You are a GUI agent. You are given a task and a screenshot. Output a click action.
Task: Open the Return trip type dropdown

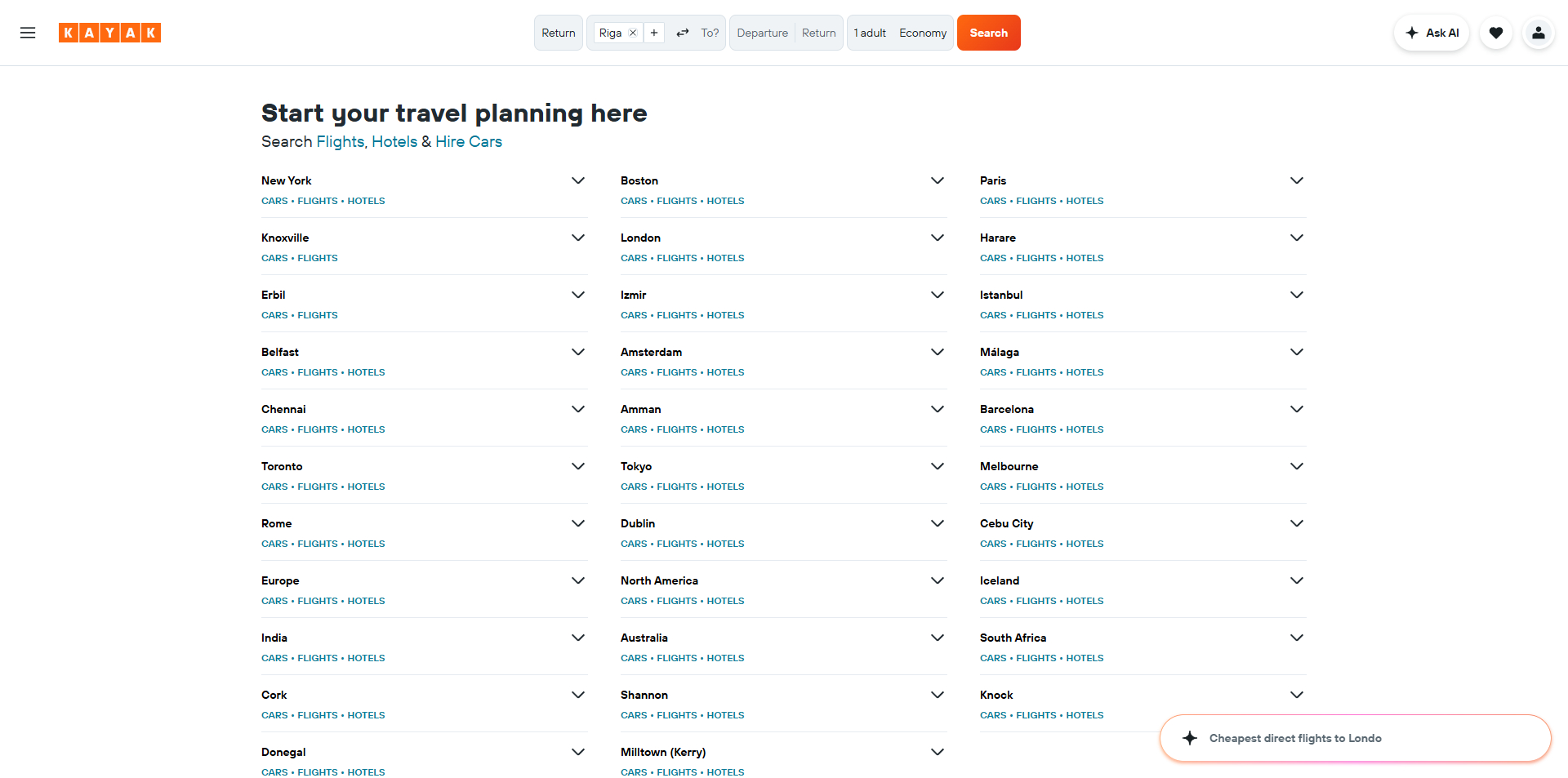coord(559,33)
